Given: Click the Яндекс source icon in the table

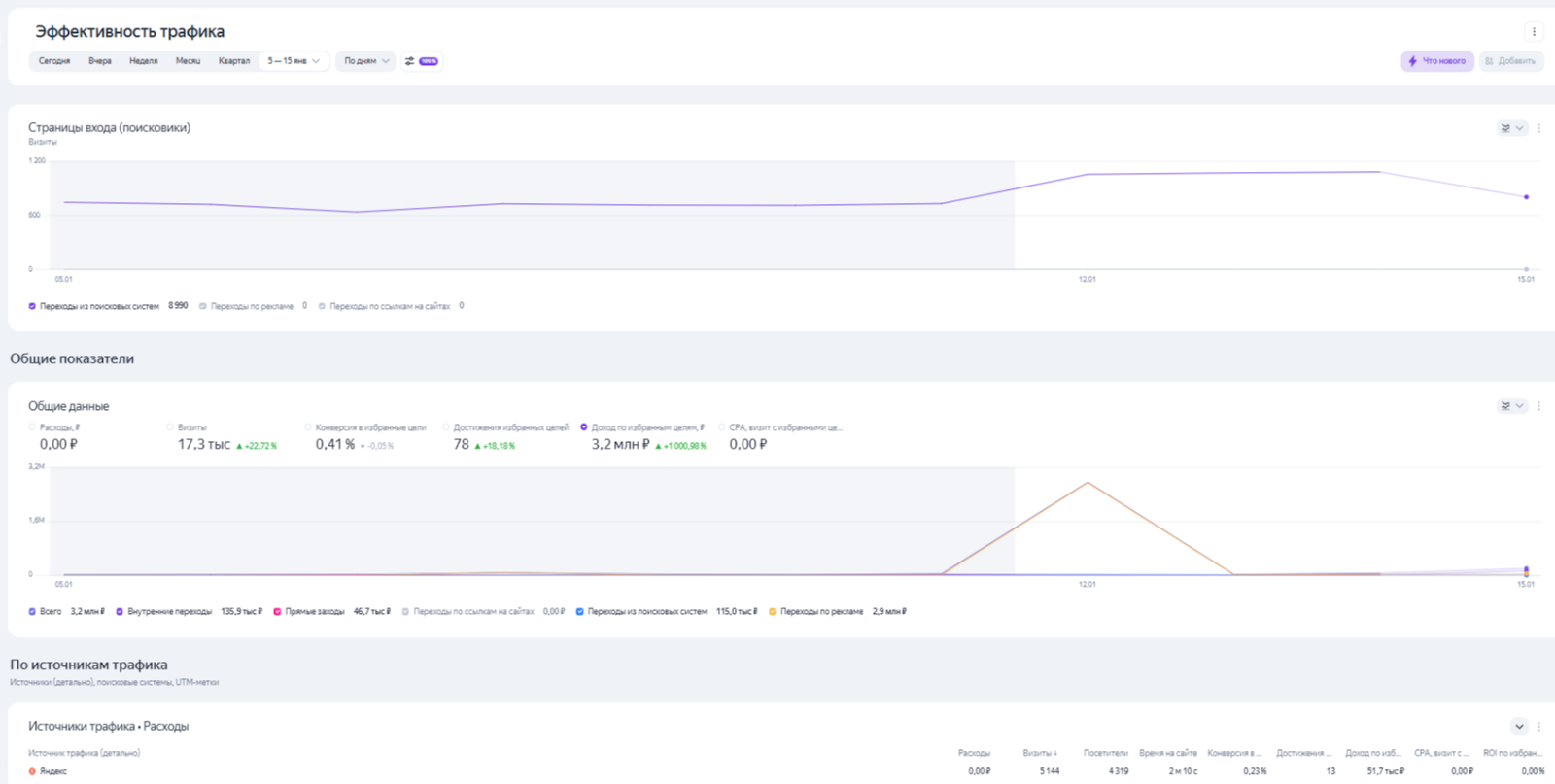Looking at the screenshot, I should [x=32, y=771].
